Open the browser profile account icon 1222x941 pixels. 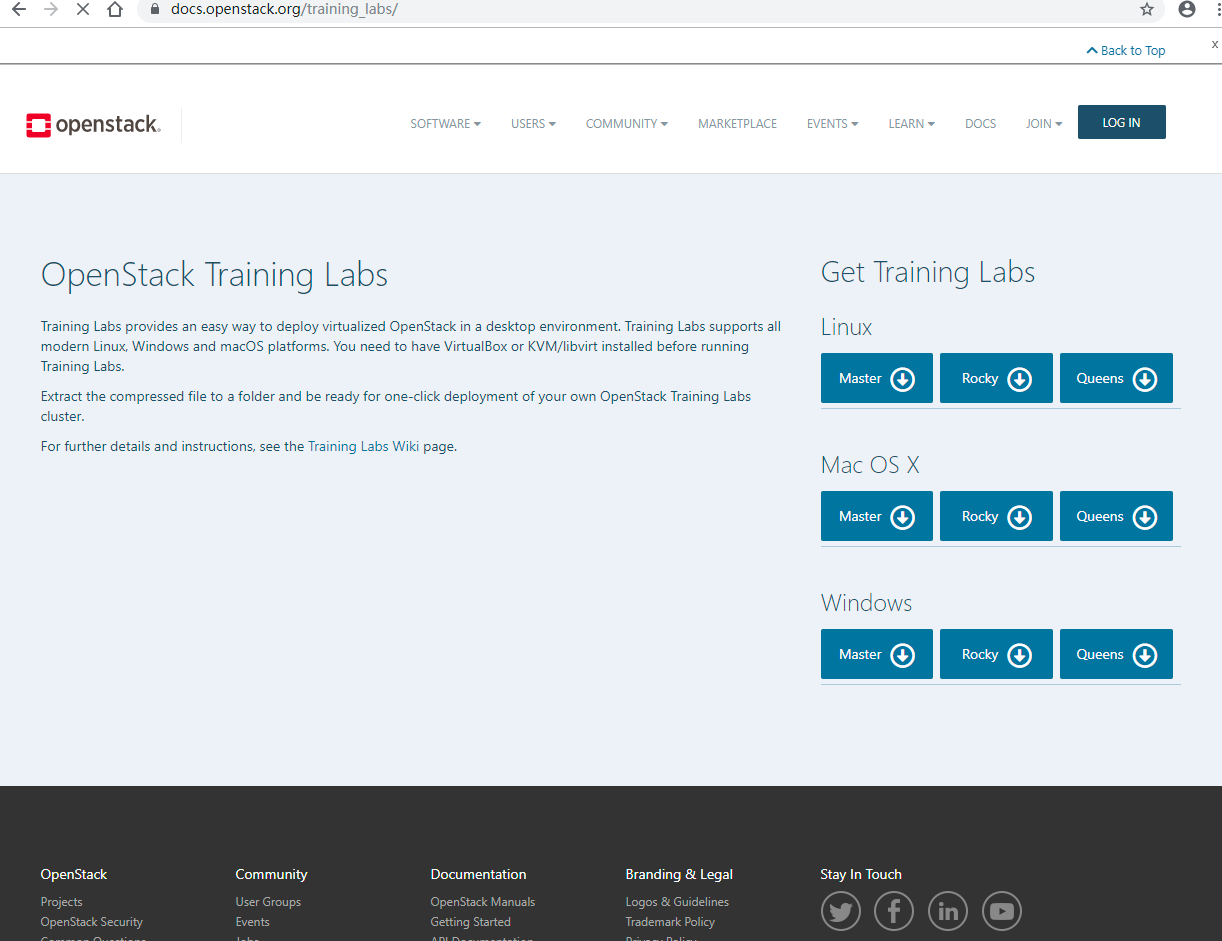(1187, 10)
